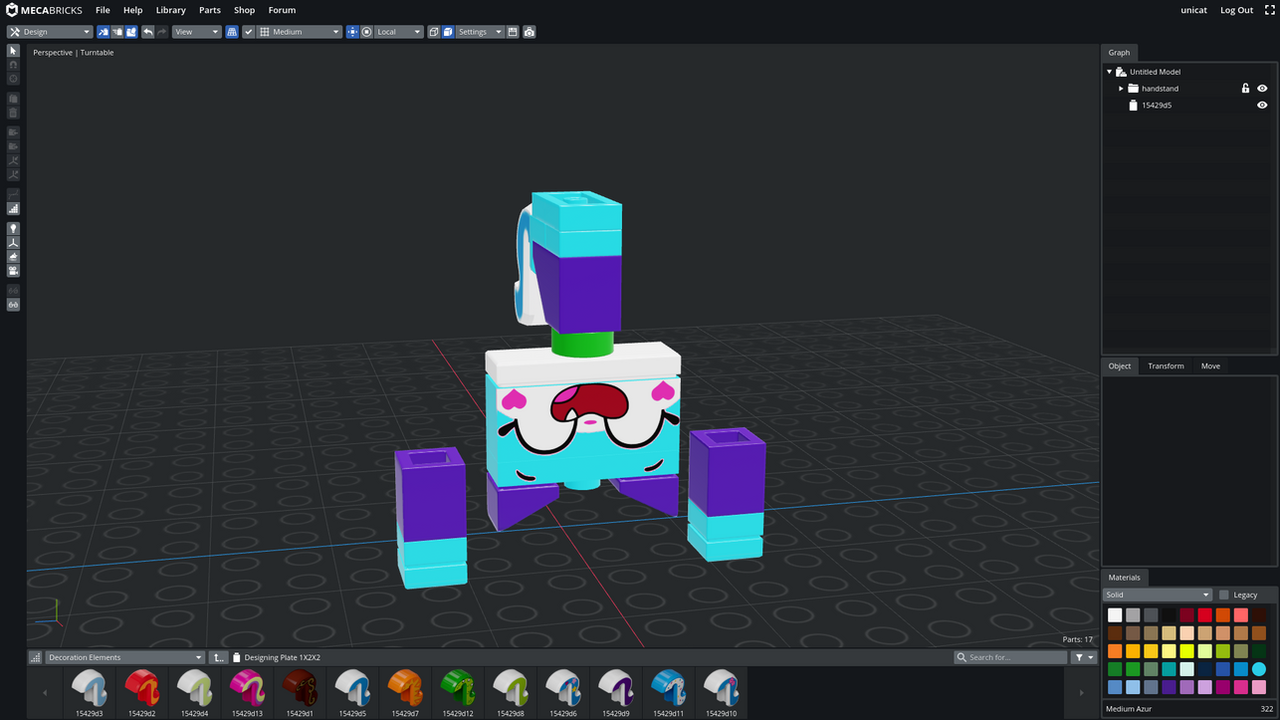1280x720 pixels.
Task: Open the Help menu
Action: pos(133,10)
